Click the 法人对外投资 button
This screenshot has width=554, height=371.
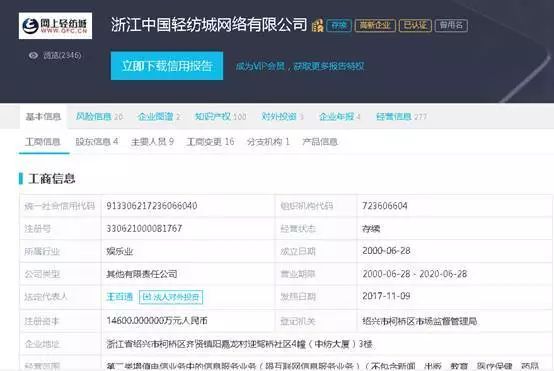click(x=171, y=297)
